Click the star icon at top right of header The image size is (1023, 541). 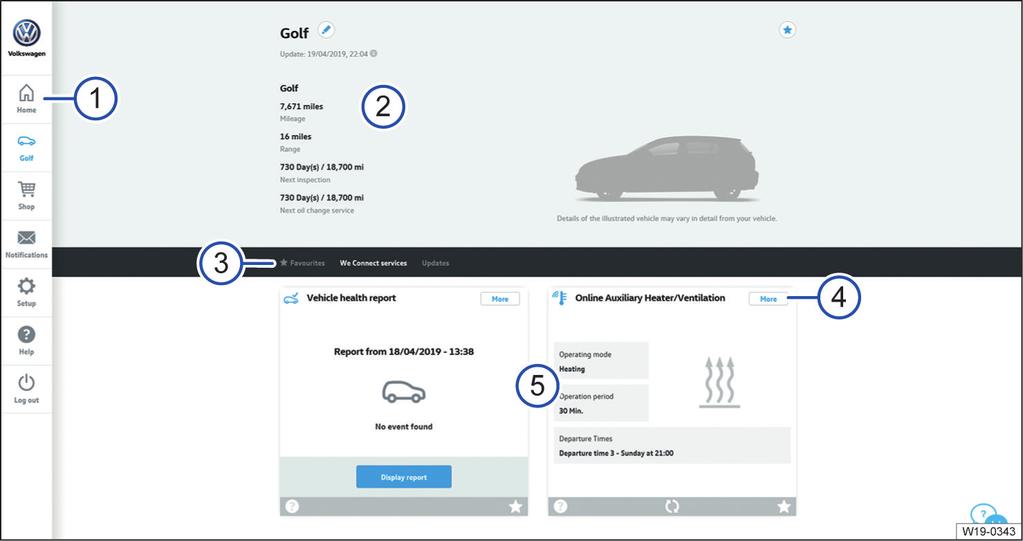(787, 30)
